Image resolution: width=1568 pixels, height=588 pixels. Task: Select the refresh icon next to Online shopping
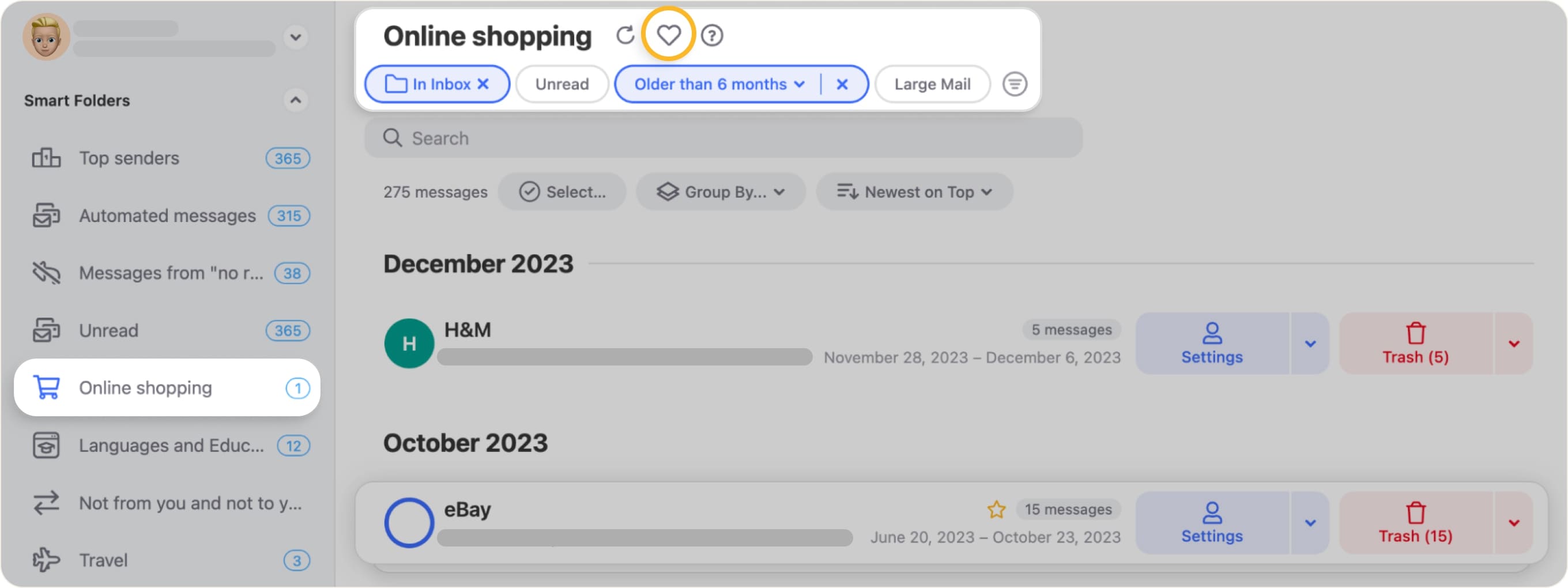(625, 35)
